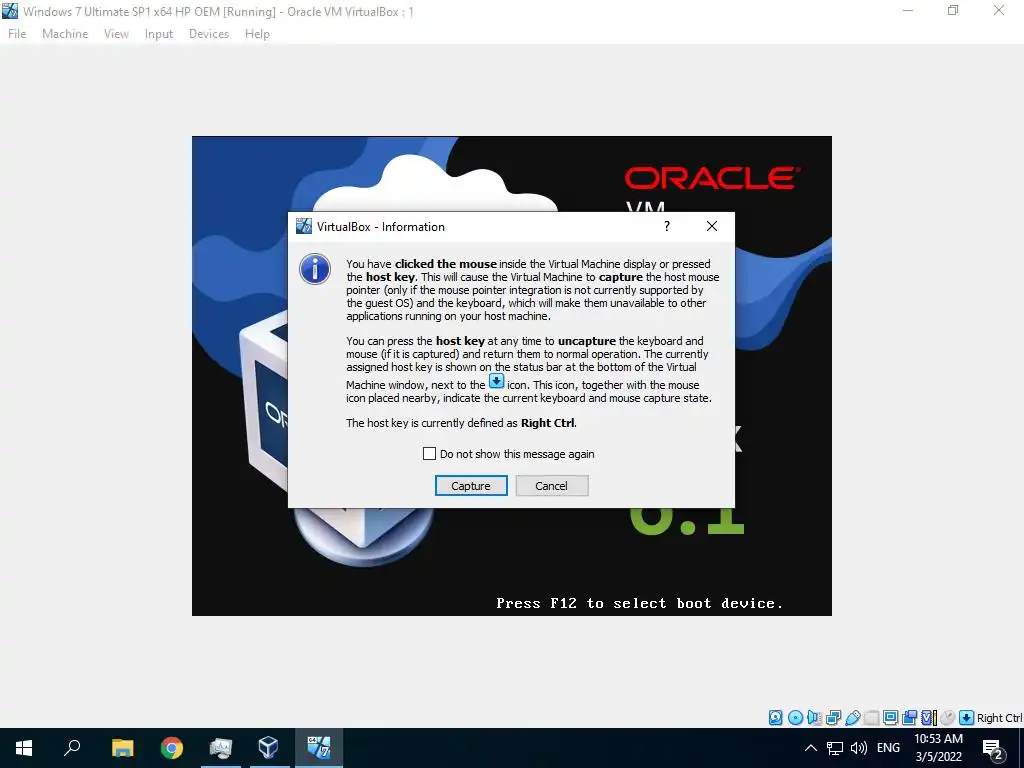
Task: Open the volume control in system tray
Action: click(859, 748)
